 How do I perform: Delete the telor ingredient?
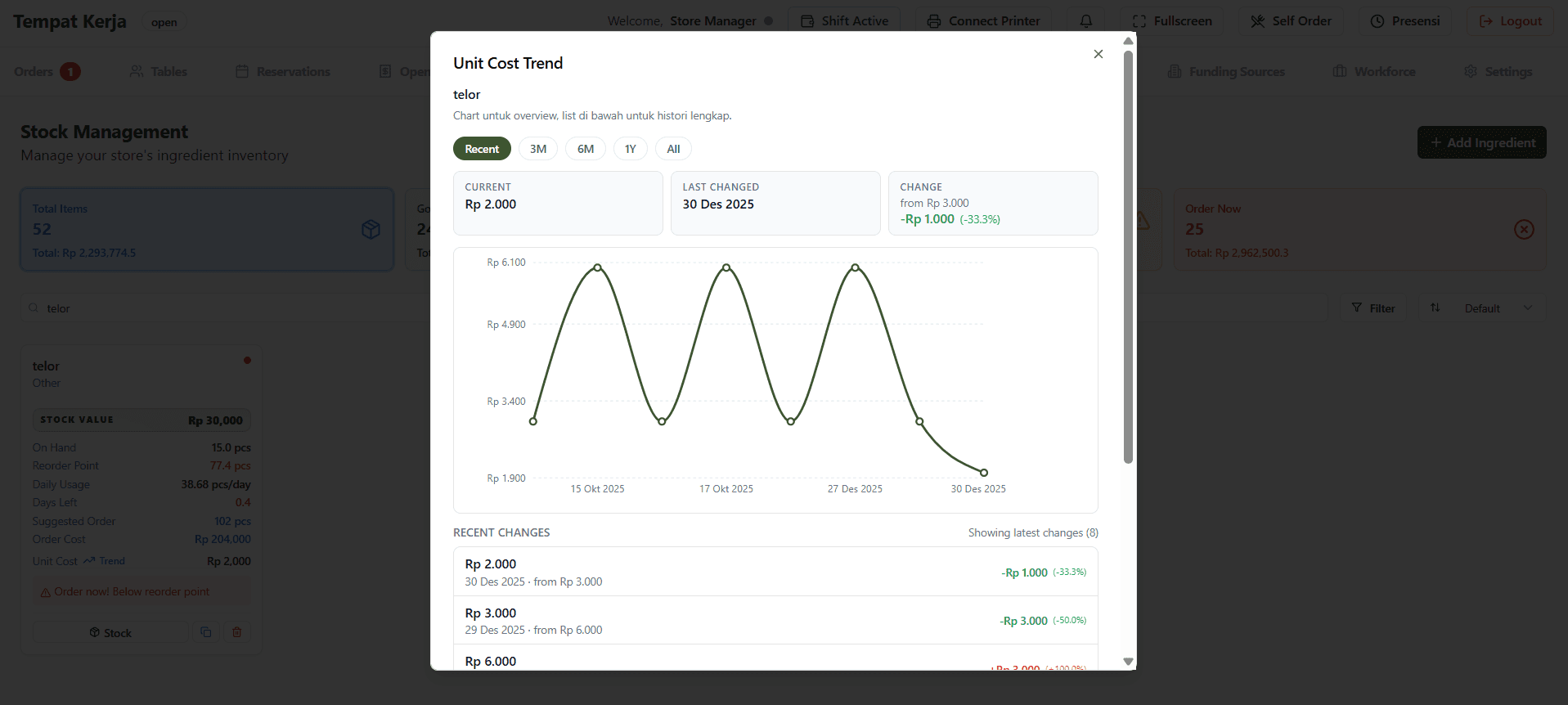[237, 632]
